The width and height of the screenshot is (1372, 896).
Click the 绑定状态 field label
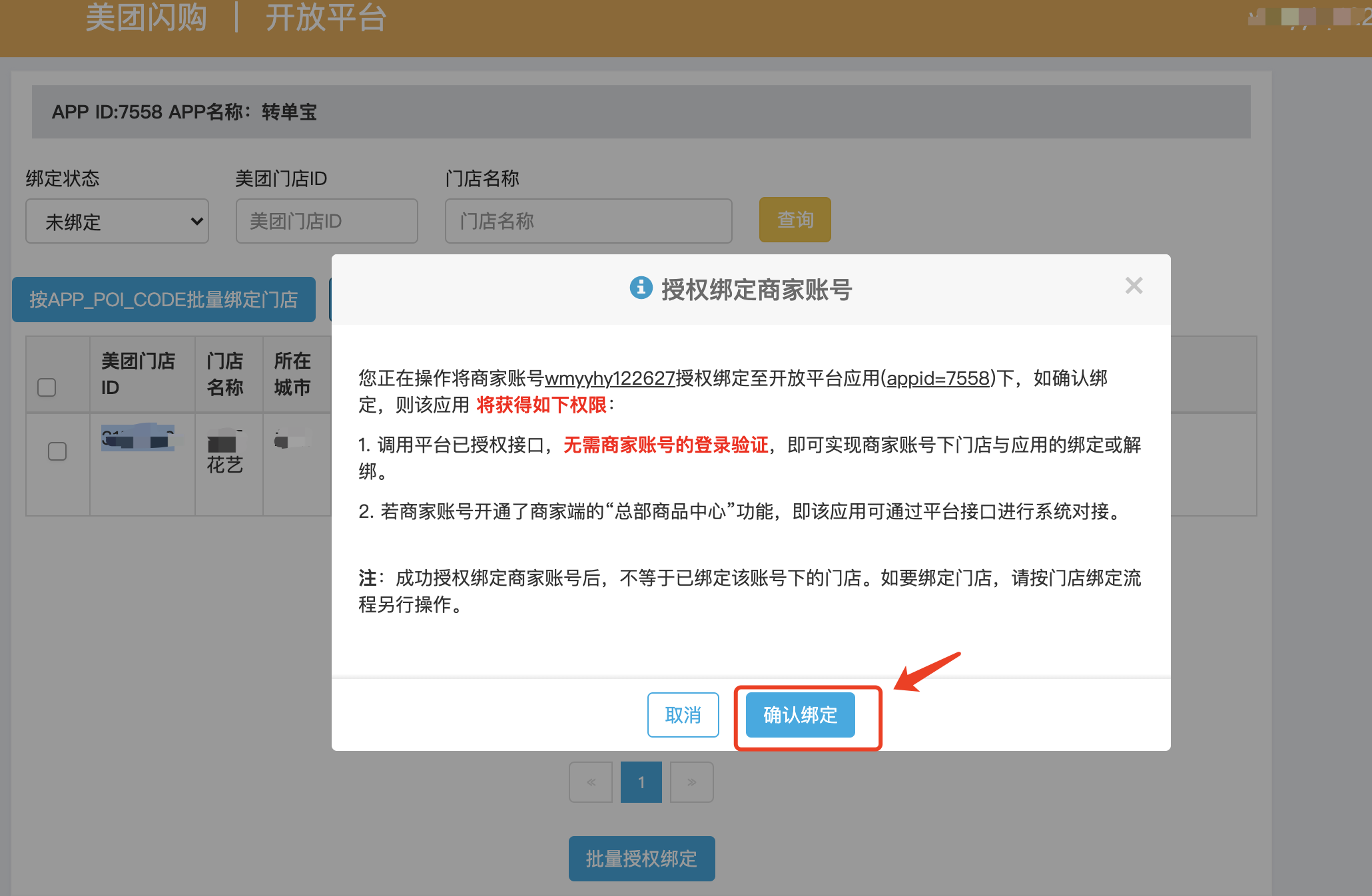click(x=63, y=178)
